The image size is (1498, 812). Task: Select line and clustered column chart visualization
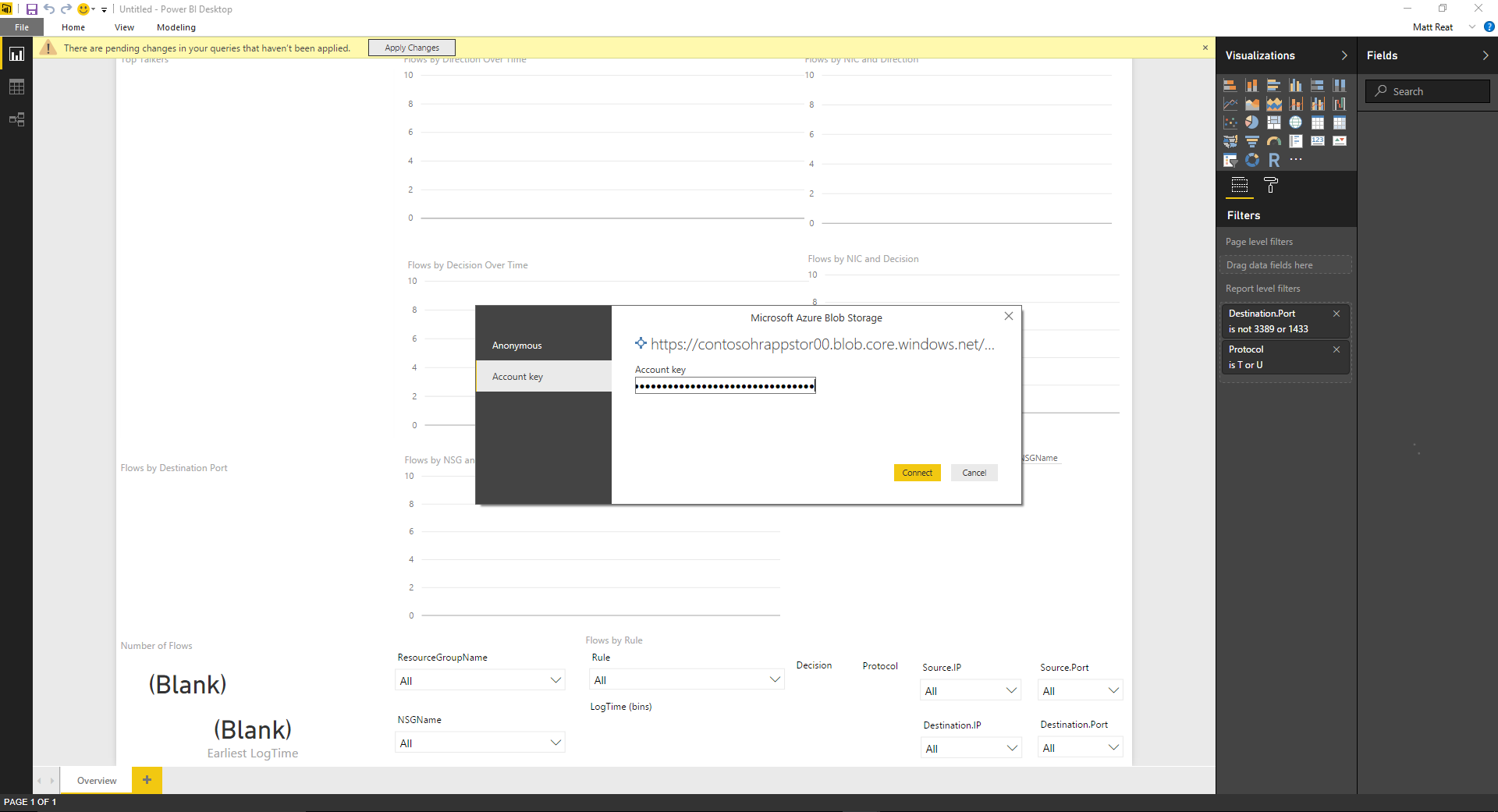coord(1318,104)
